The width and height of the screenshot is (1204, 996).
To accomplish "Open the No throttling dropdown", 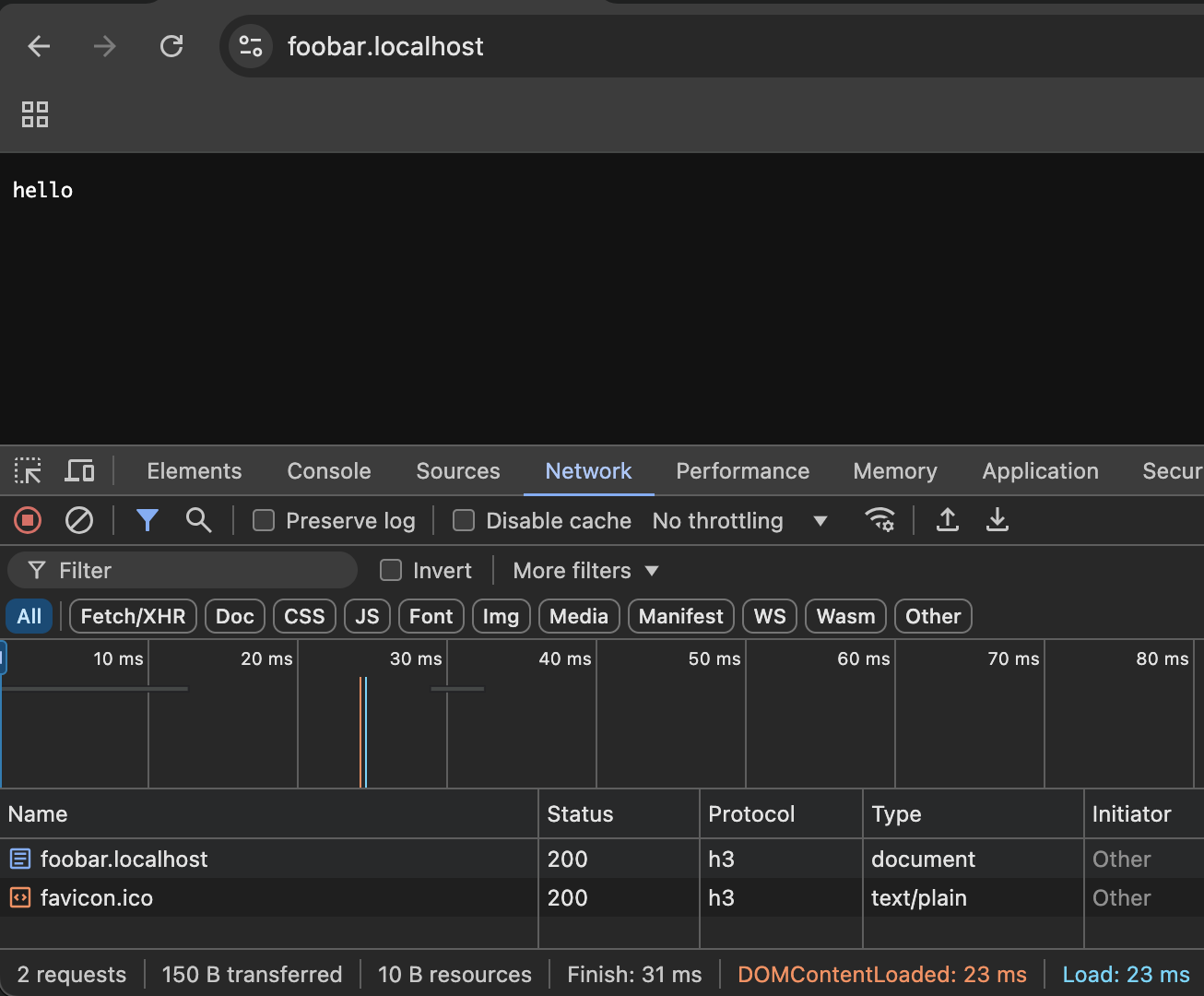I will pos(739,521).
